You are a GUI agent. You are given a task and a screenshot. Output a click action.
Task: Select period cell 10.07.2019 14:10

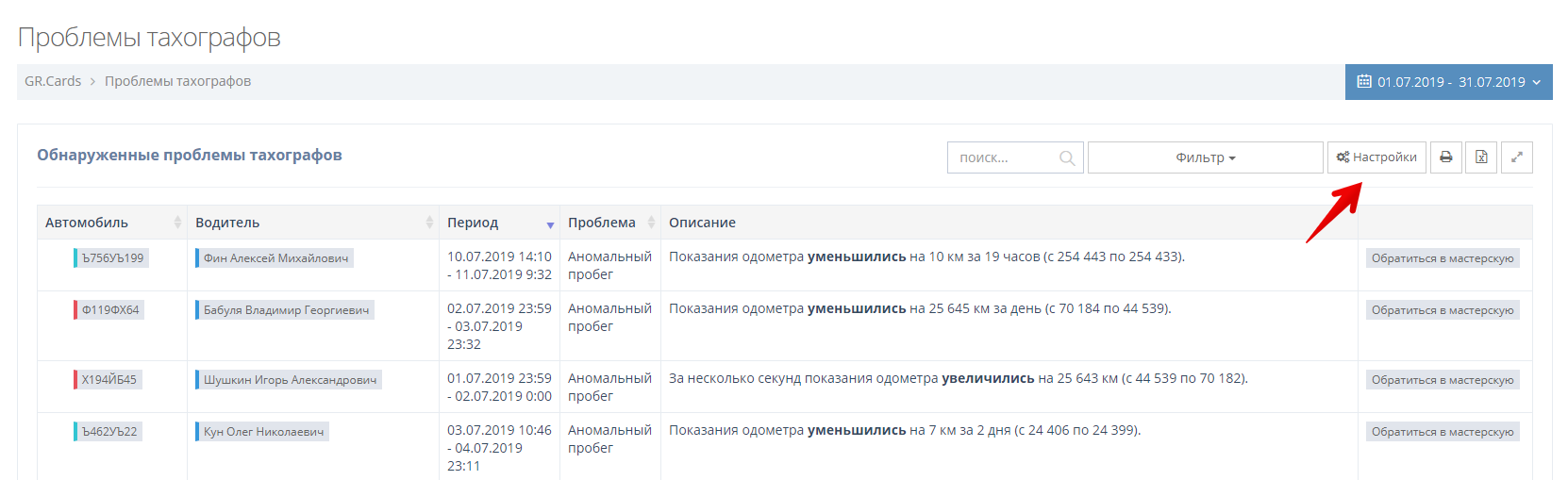(499, 266)
